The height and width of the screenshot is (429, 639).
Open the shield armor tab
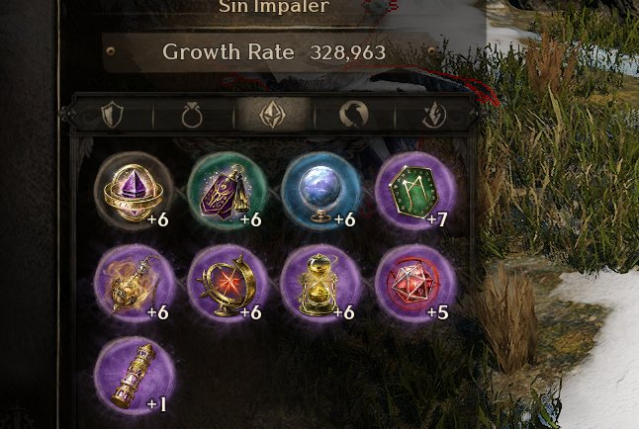click(x=112, y=115)
